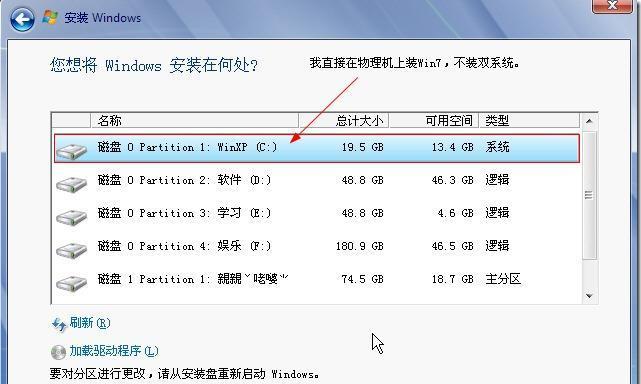Viewport: 641px width, 384px height.
Task: Click the list scrollbar down arrow
Action: pyautogui.click(x=589, y=296)
